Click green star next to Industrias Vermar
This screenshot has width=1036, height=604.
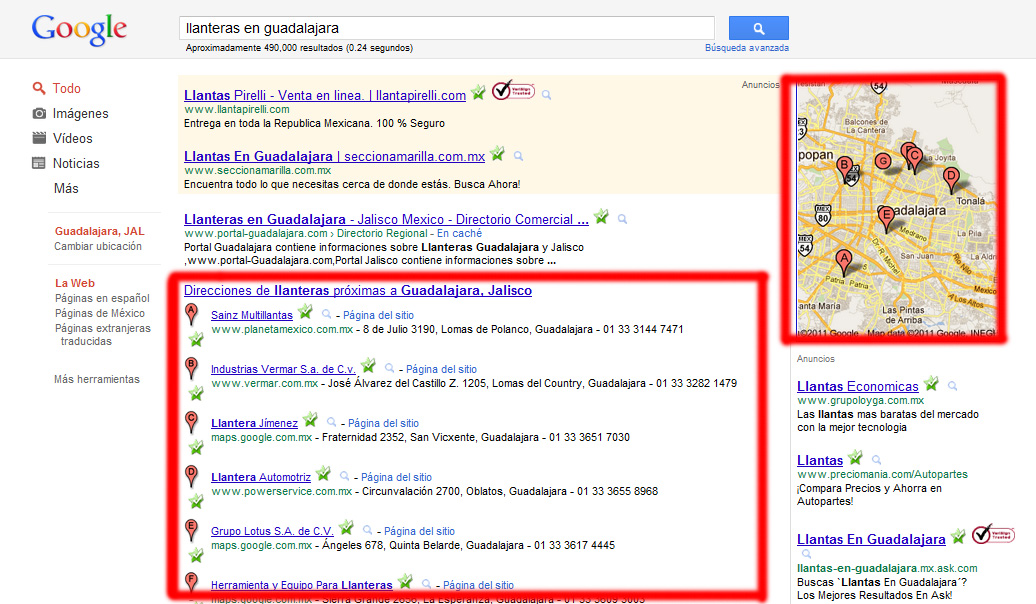click(369, 365)
